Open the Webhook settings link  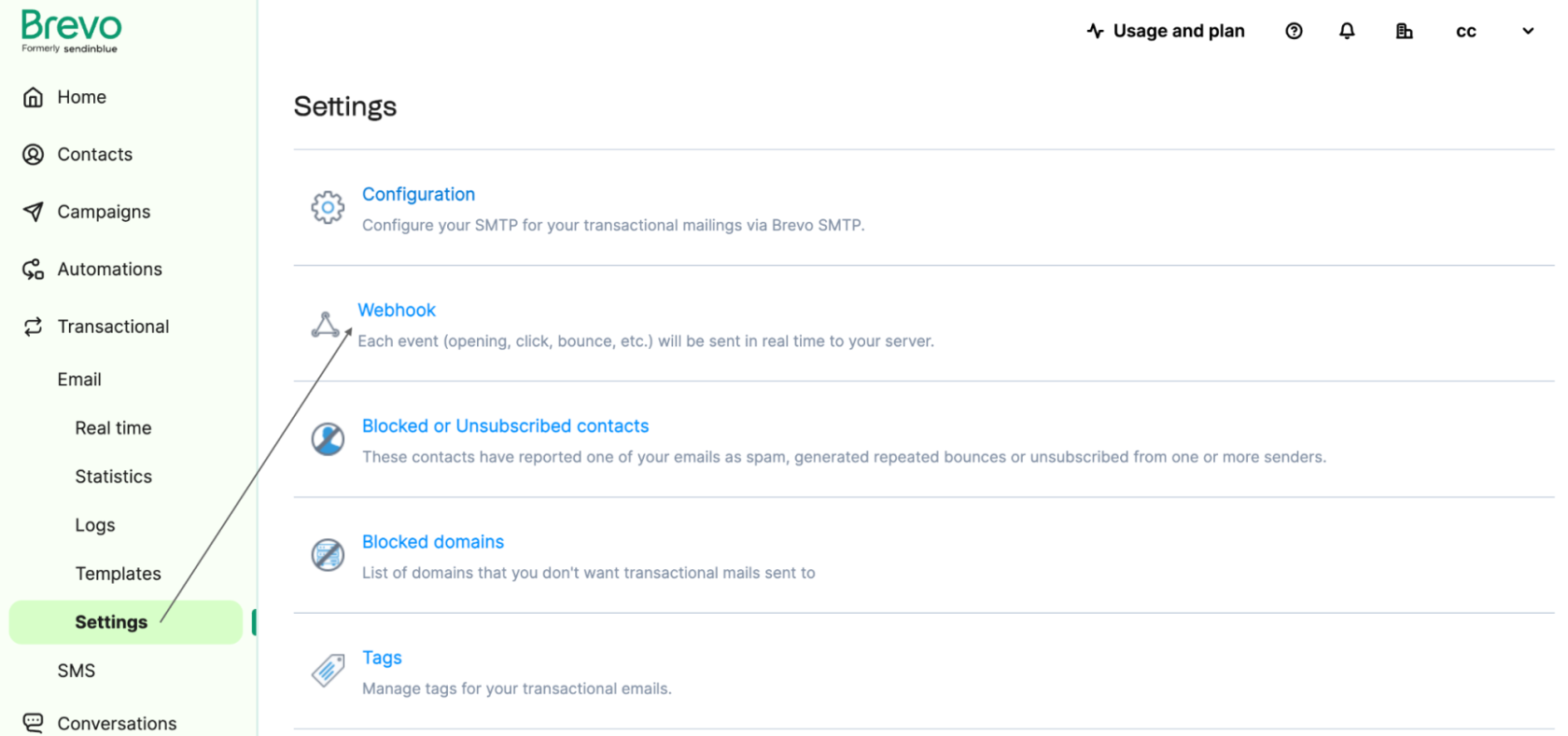point(397,310)
